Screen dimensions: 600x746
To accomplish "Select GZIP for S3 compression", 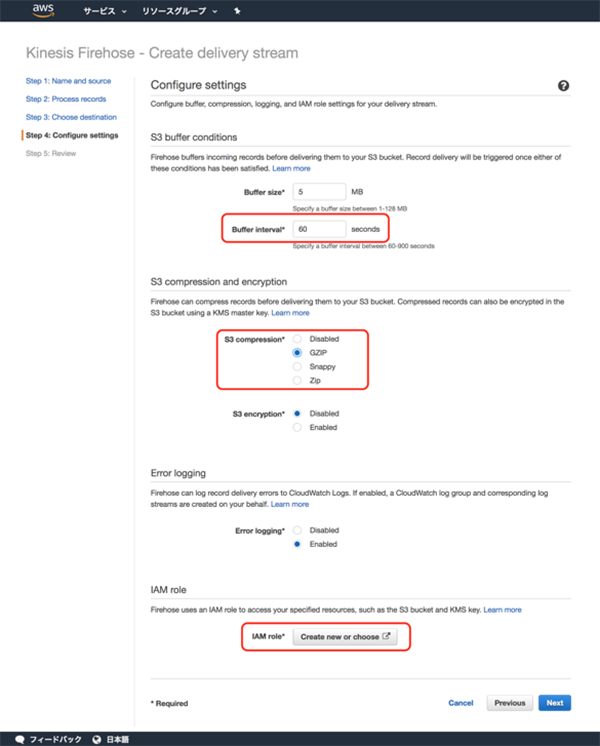I will coord(297,353).
